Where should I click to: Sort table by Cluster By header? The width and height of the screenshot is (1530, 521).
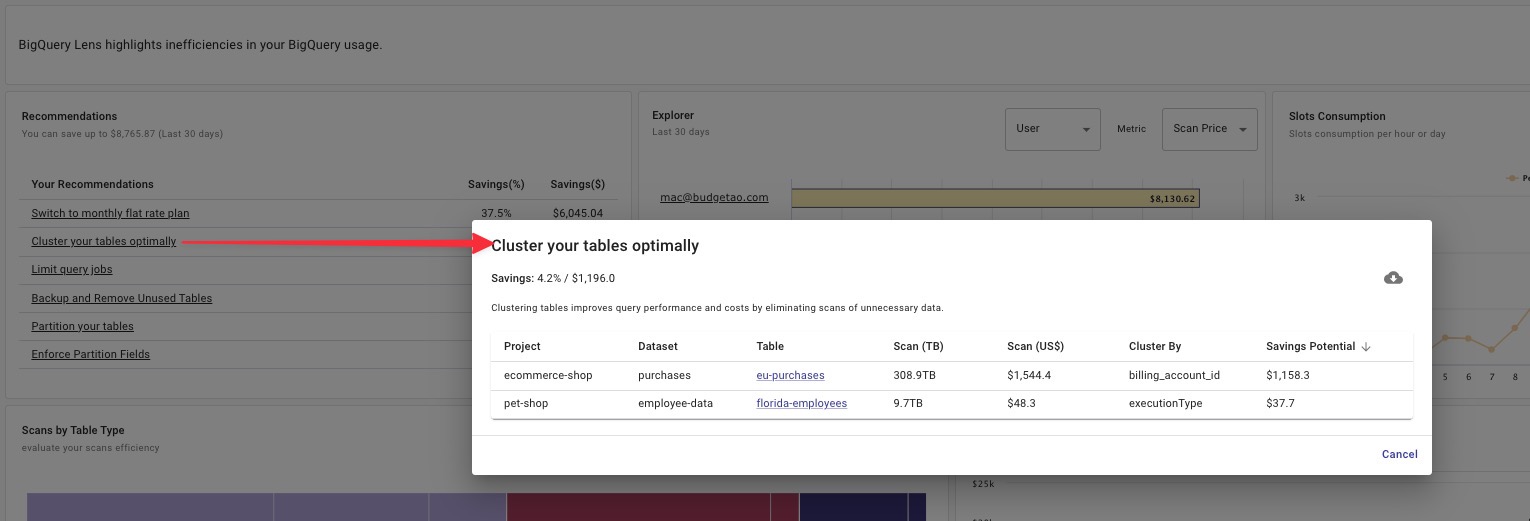(x=1155, y=346)
